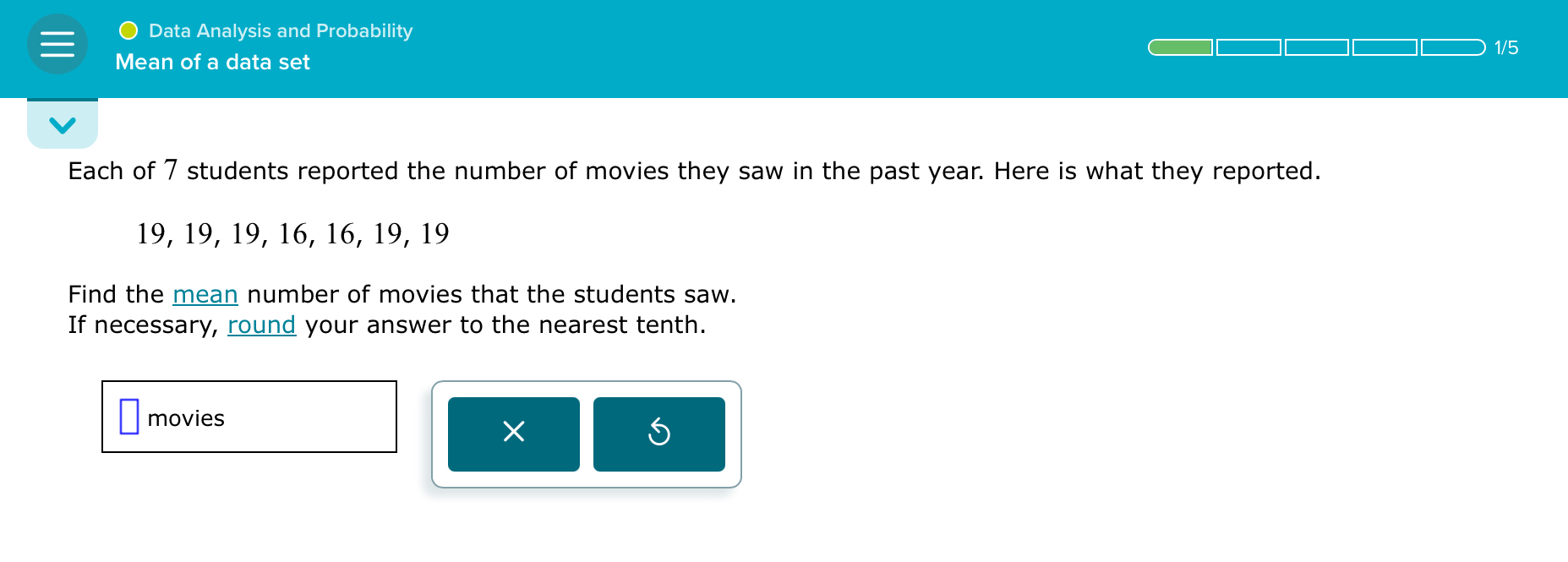This screenshot has height=562, width=1568.
Task: Open the 'mean' definition link
Action: click(x=205, y=294)
